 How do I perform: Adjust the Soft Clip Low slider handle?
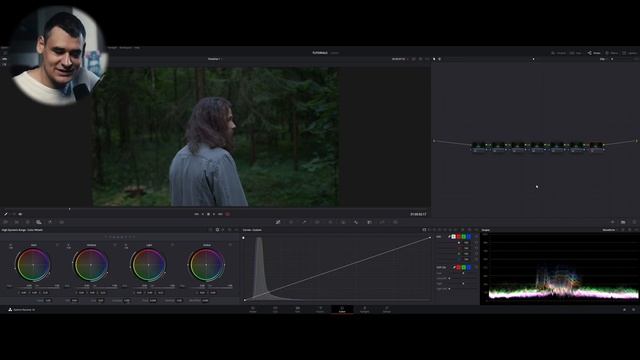(x=463, y=273)
